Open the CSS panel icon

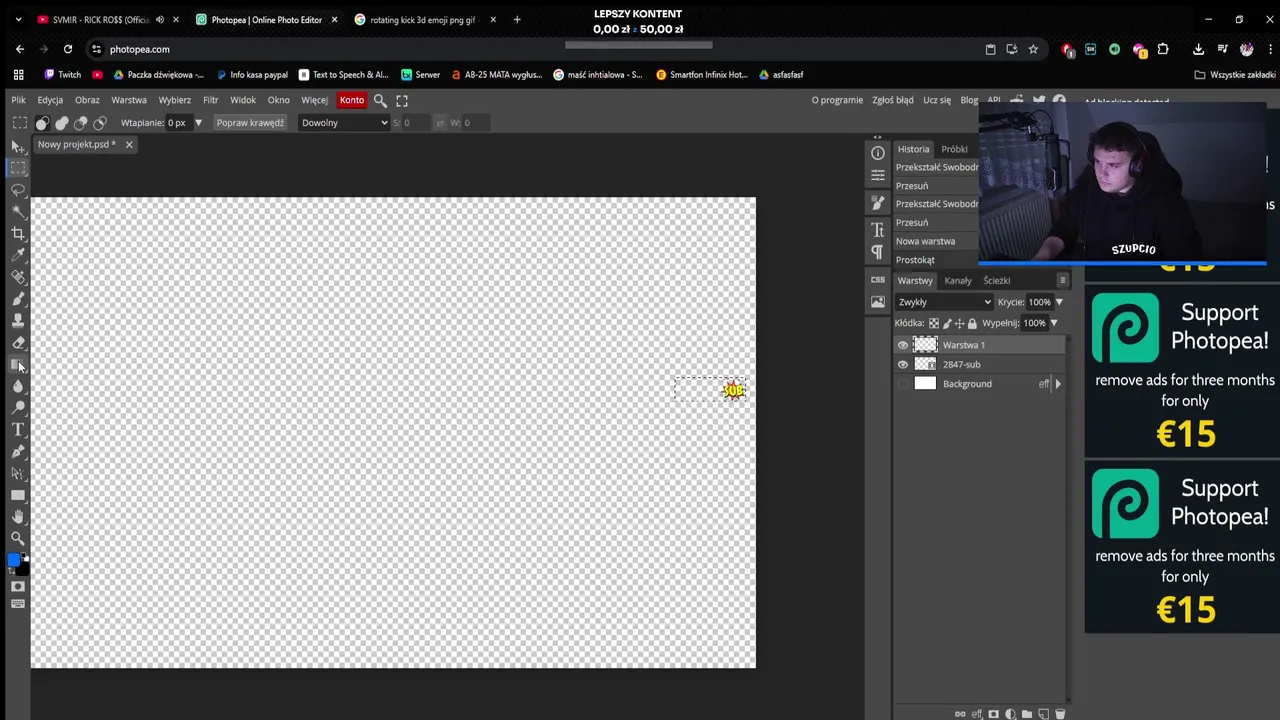[878, 280]
